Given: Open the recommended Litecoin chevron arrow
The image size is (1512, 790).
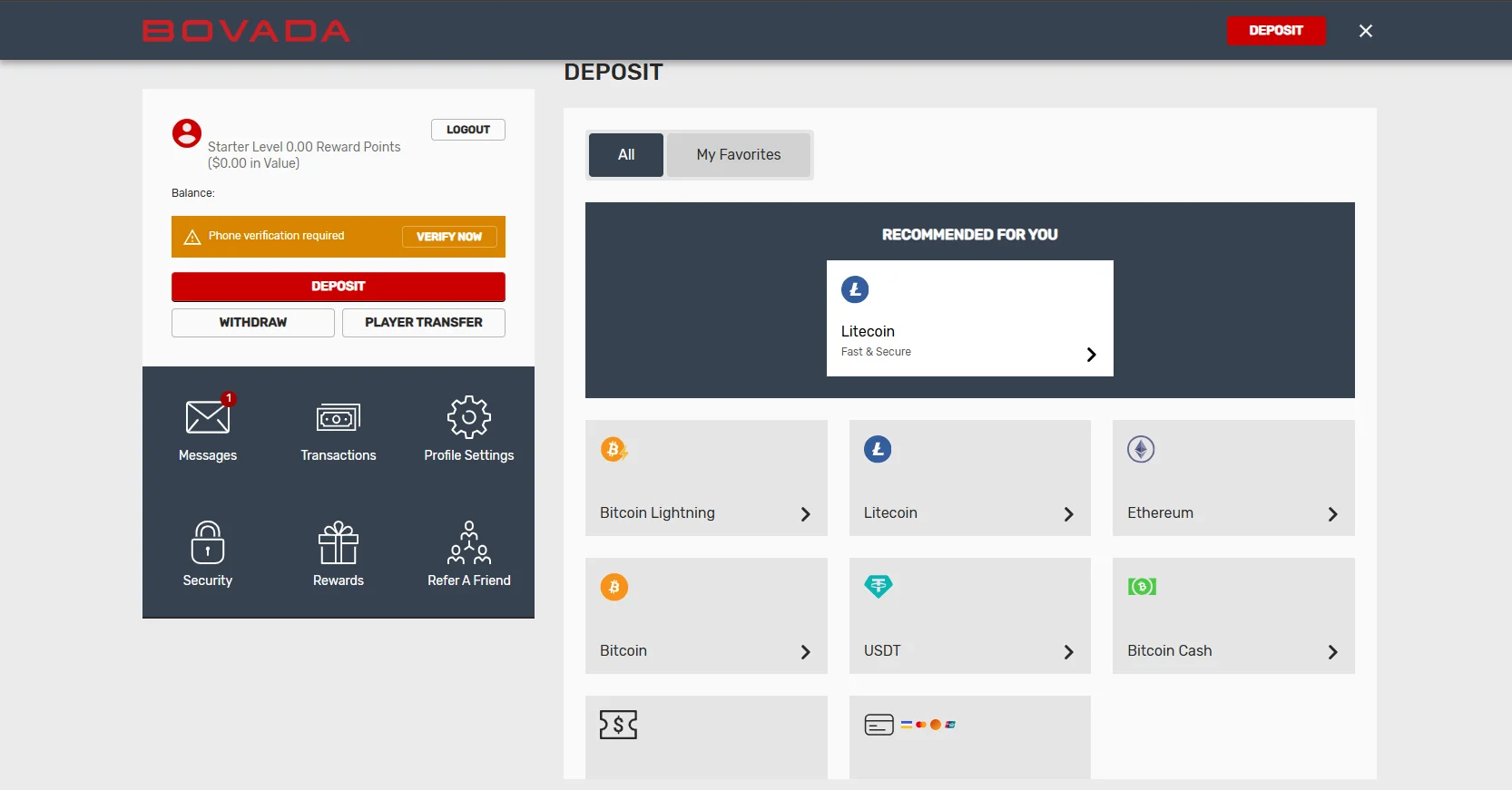Looking at the screenshot, I should (x=1091, y=355).
